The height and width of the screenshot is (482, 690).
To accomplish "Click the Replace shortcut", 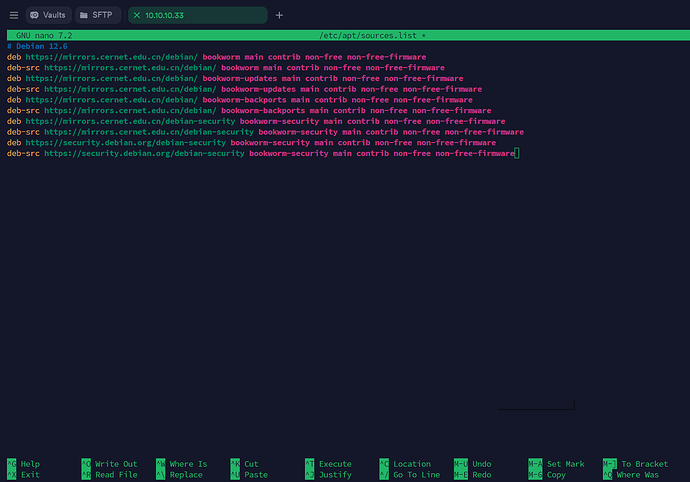I will [180, 475].
